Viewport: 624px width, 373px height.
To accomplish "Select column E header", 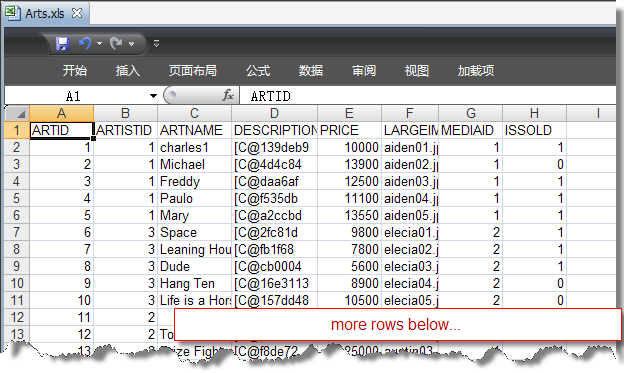I will [349, 113].
